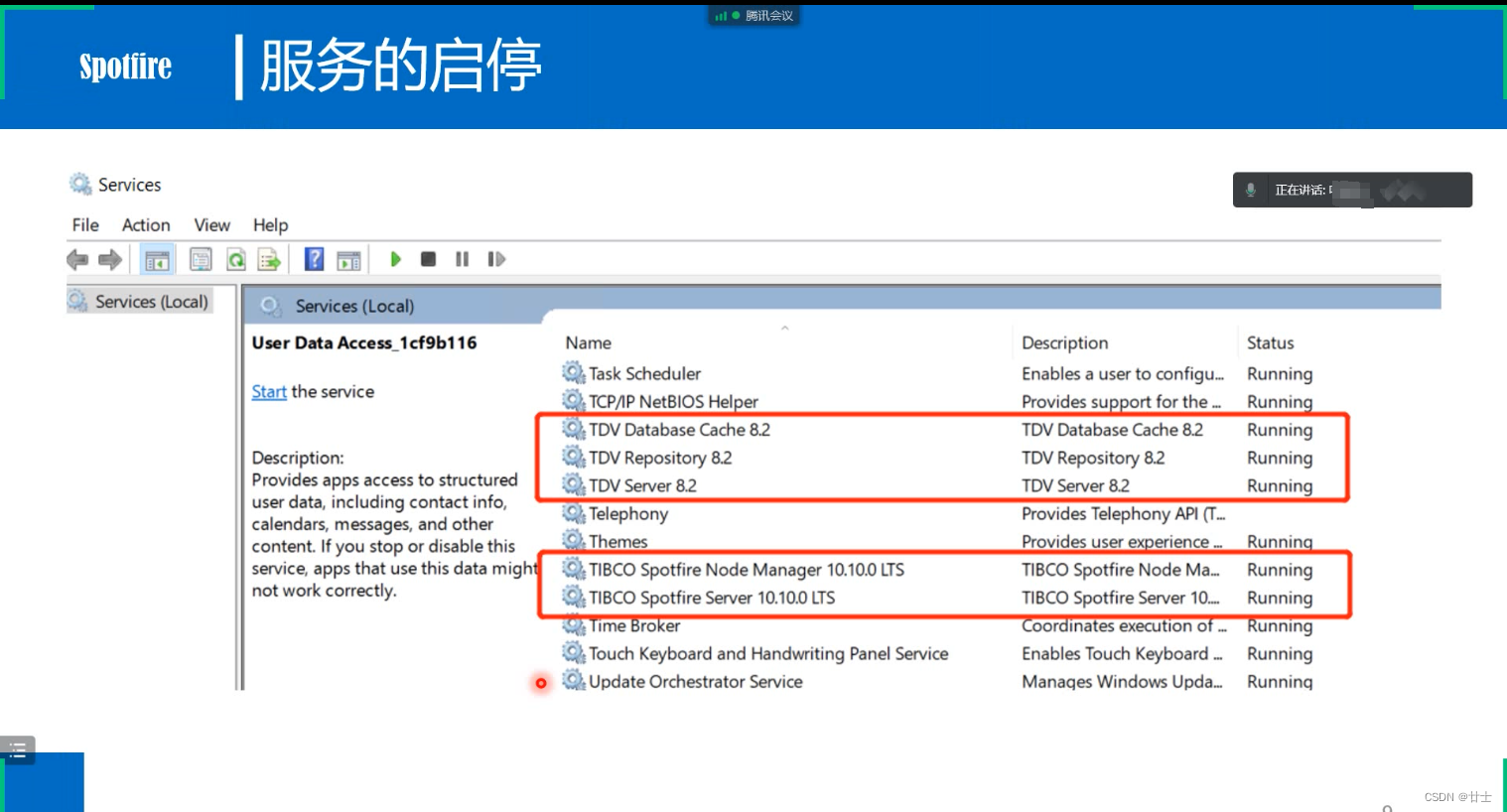Click the Forward arrow toolbar icon
Viewport: 1507px width, 812px height.
[110, 260]
